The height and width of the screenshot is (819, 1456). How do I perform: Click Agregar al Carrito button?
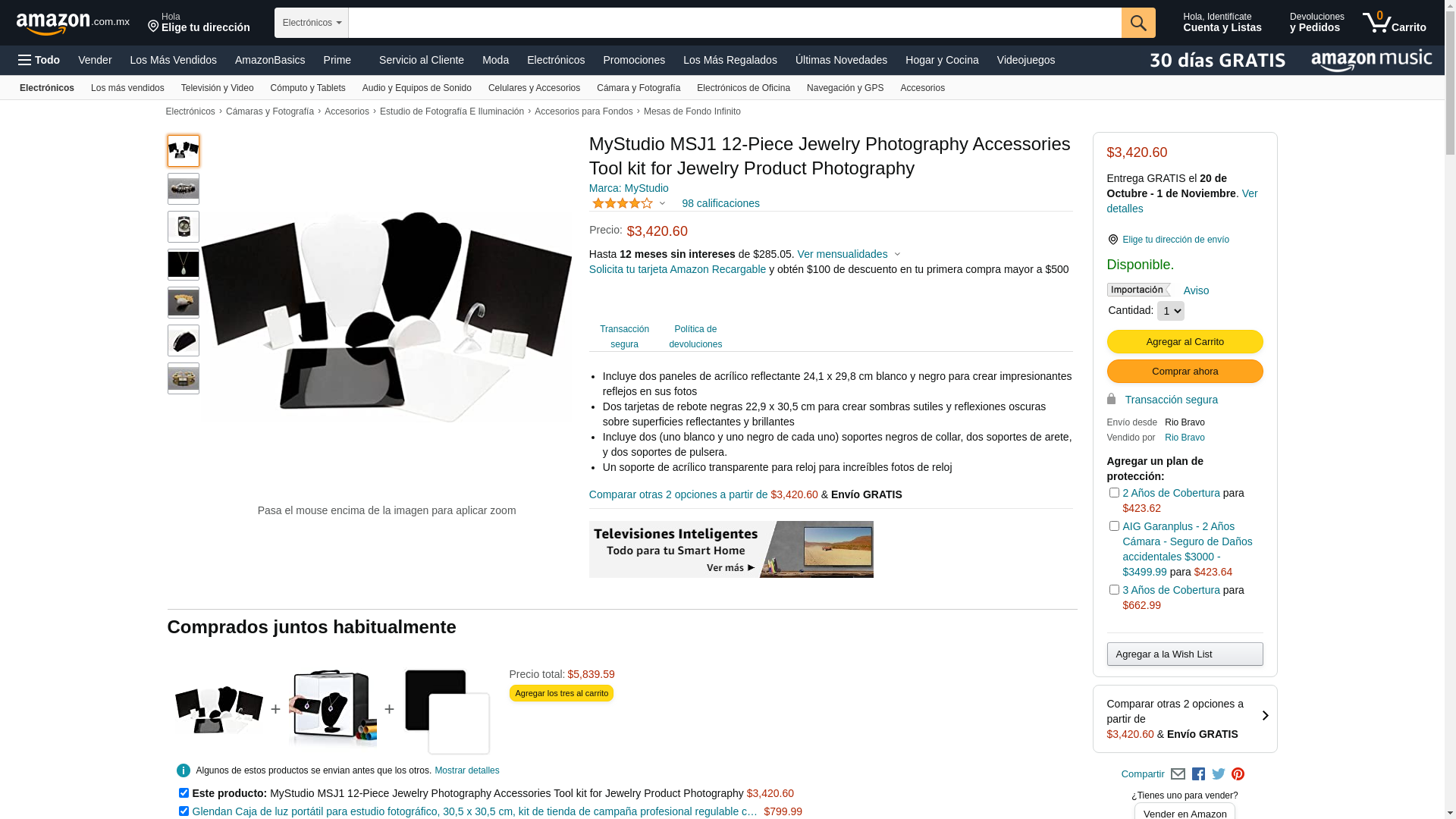coord(1185,342)
